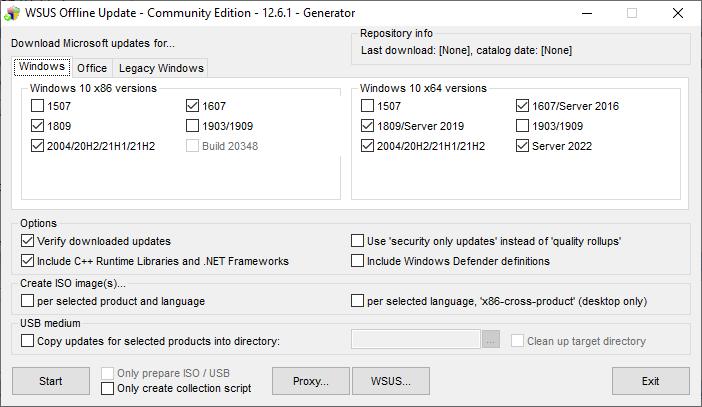
Task: Open the Office tab
Action: (92, 68)
